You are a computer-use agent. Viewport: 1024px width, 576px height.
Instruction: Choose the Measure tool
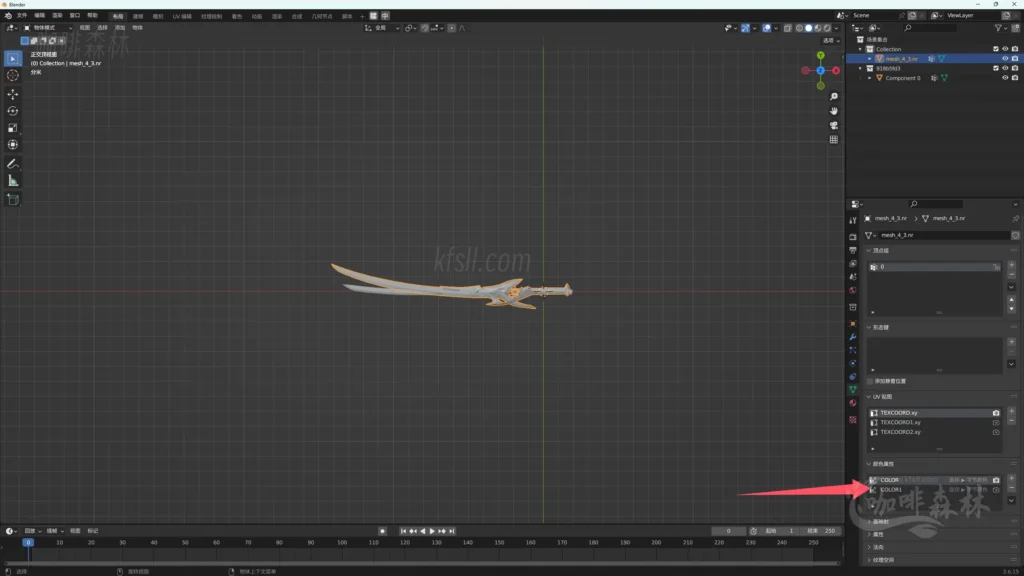[x=13, y=181]
